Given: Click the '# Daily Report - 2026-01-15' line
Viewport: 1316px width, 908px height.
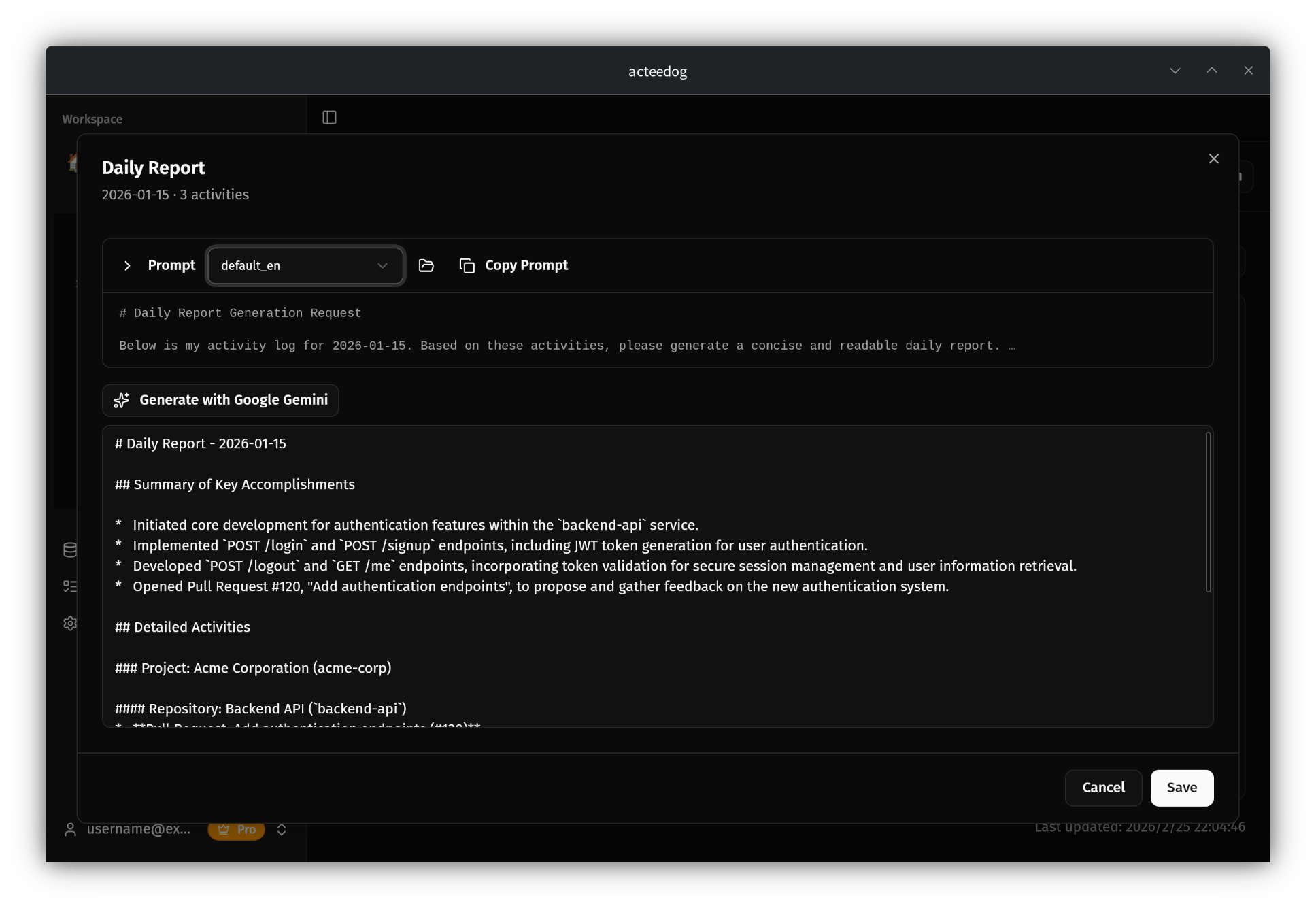Looking at the screenshot, I should (200, 443).
